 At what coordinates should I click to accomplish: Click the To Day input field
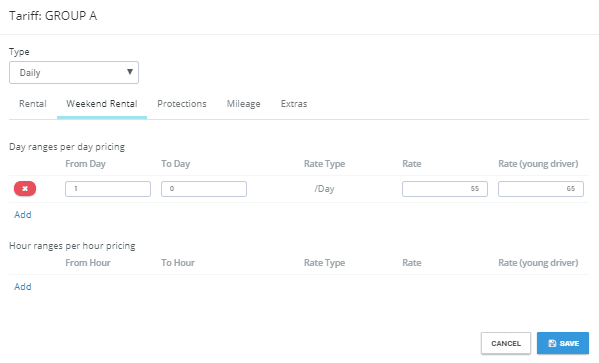click(204, 189)
